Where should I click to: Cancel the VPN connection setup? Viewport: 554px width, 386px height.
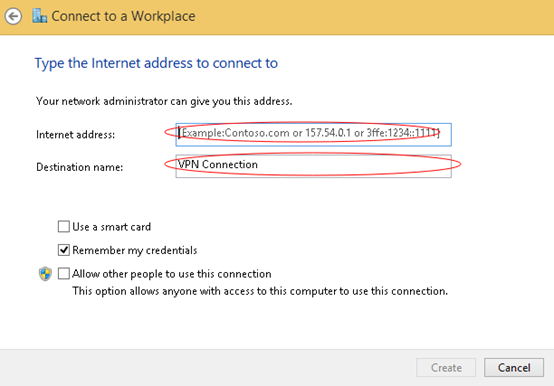click(x=514, y=368)
